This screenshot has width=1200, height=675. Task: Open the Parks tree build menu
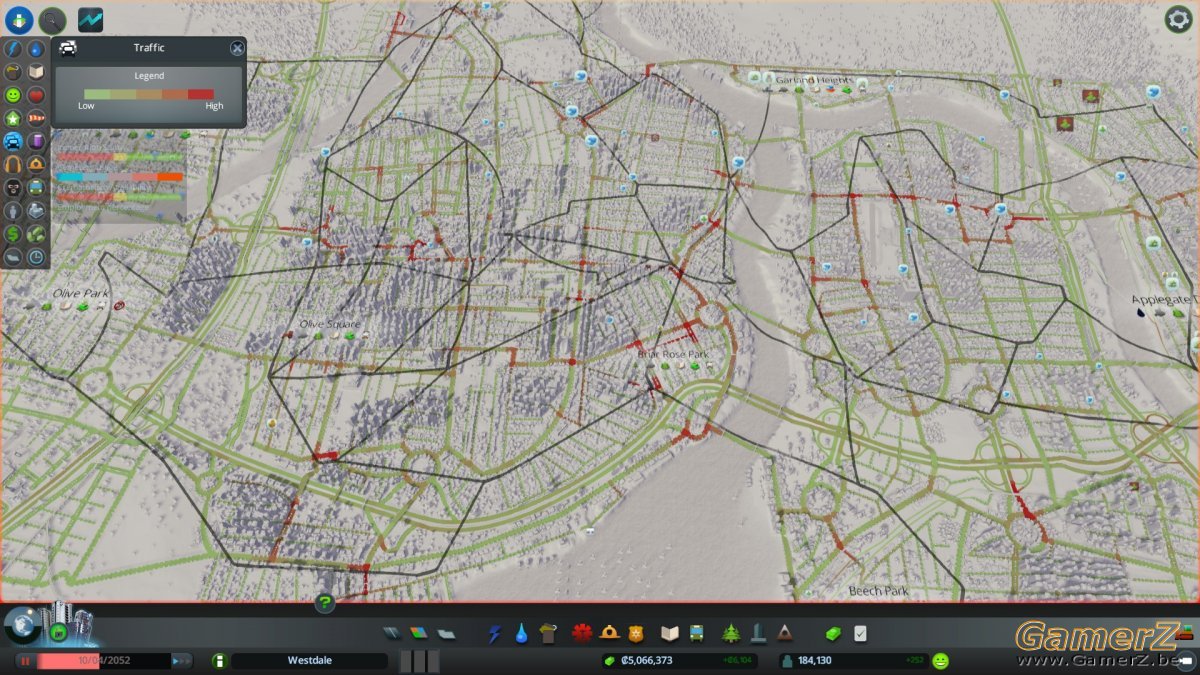[731, 633]
